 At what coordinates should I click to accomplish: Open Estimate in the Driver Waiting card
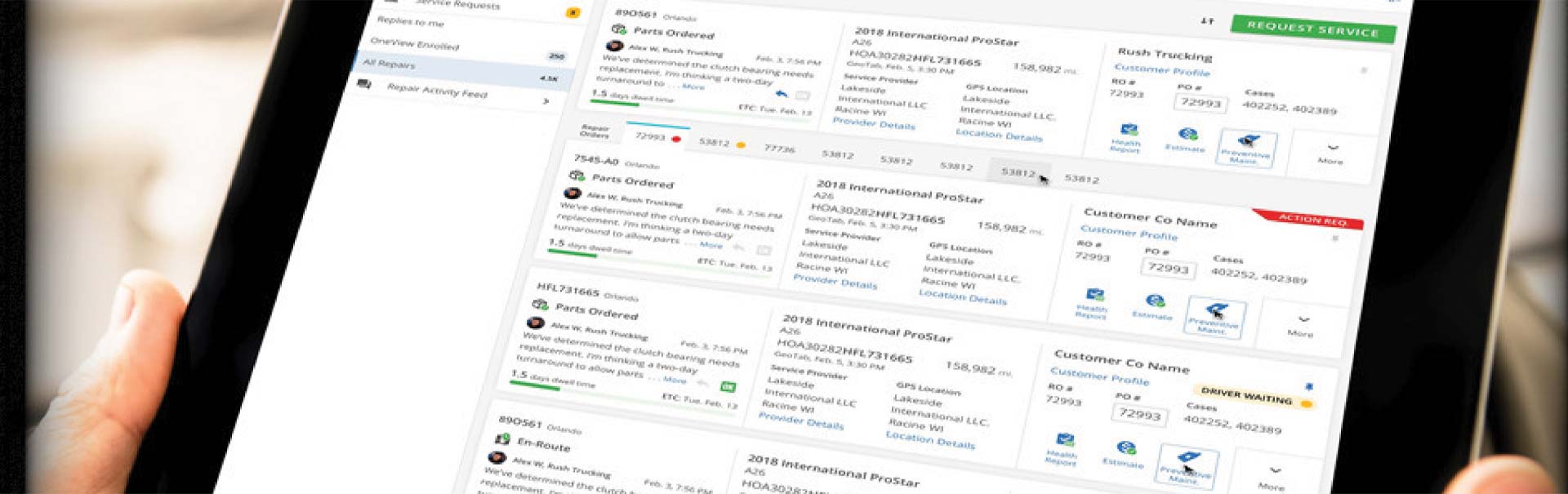[1125, 453]
